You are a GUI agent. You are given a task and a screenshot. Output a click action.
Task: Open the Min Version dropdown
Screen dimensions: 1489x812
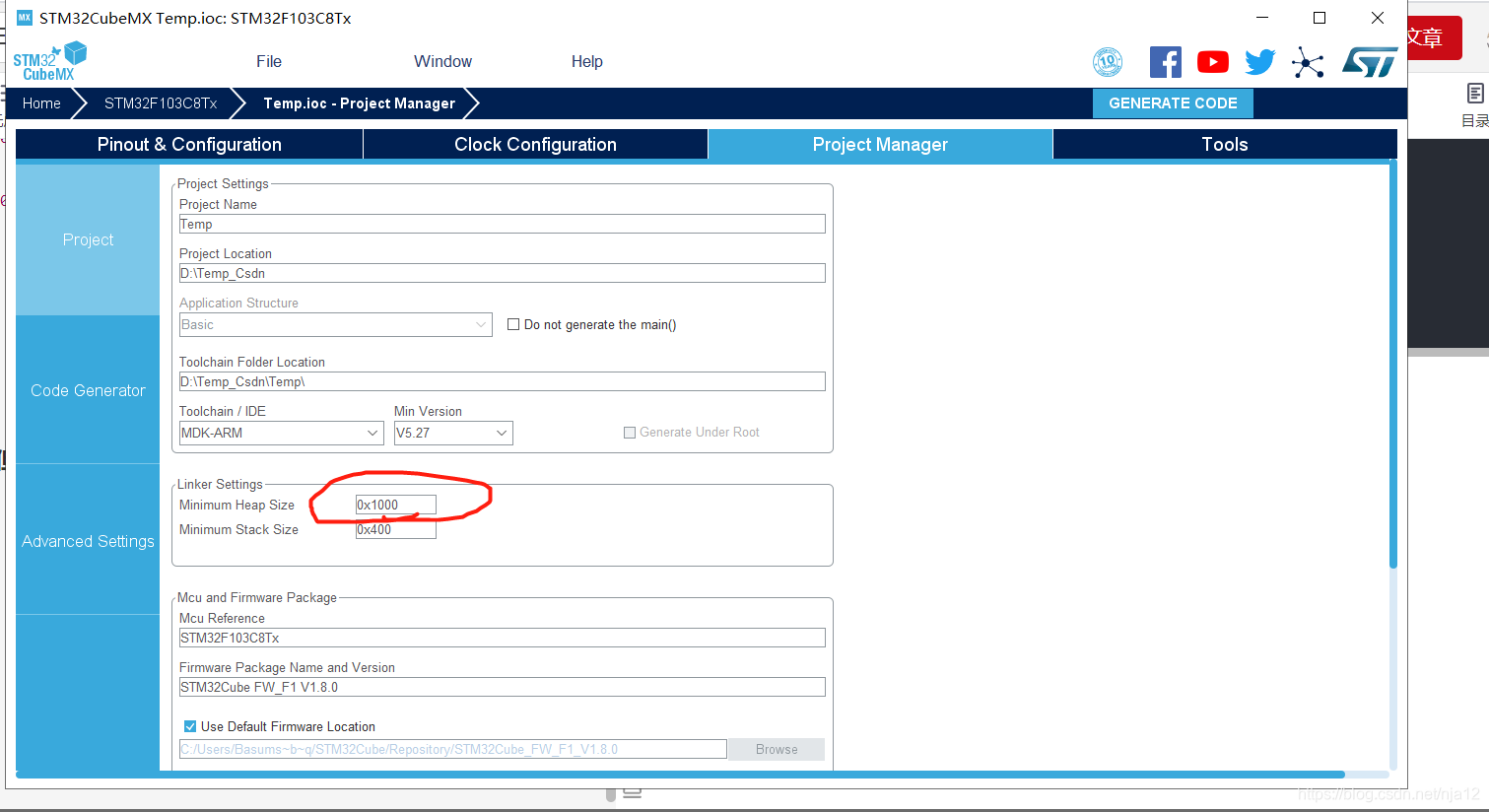click(453, 433)
